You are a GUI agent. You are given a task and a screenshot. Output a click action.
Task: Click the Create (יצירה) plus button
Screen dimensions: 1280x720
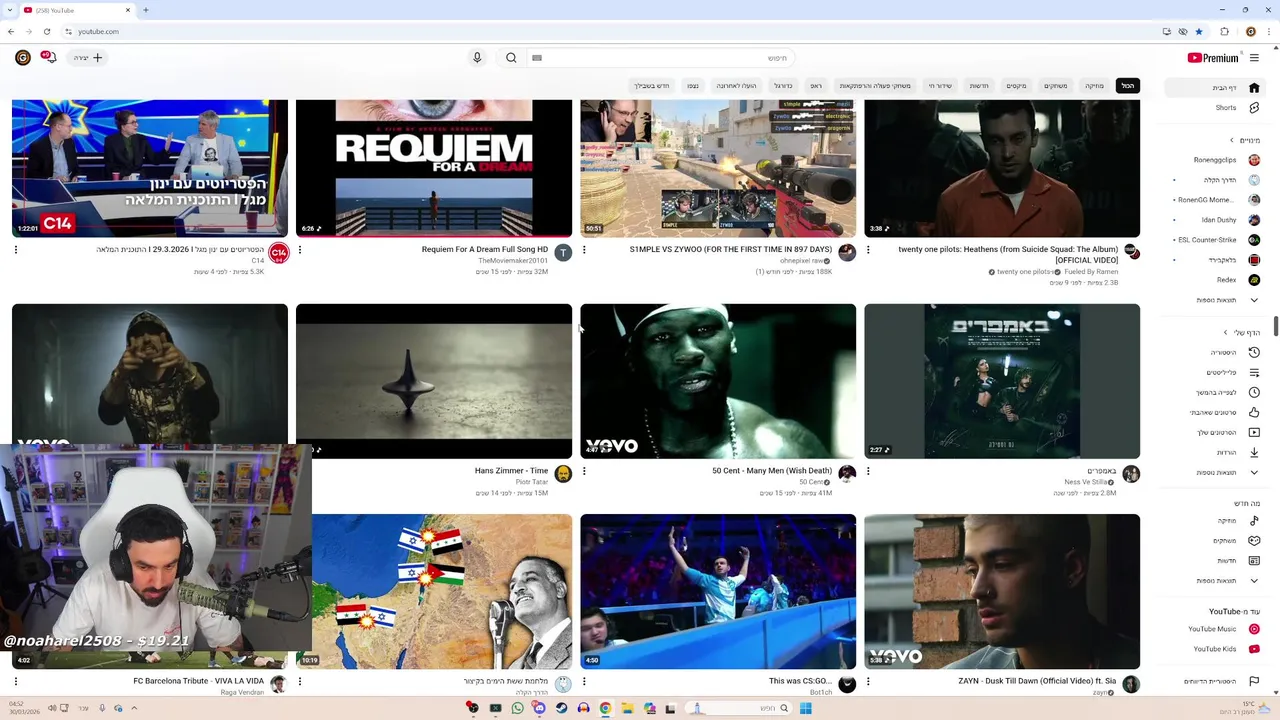click(x=88, y=58)
